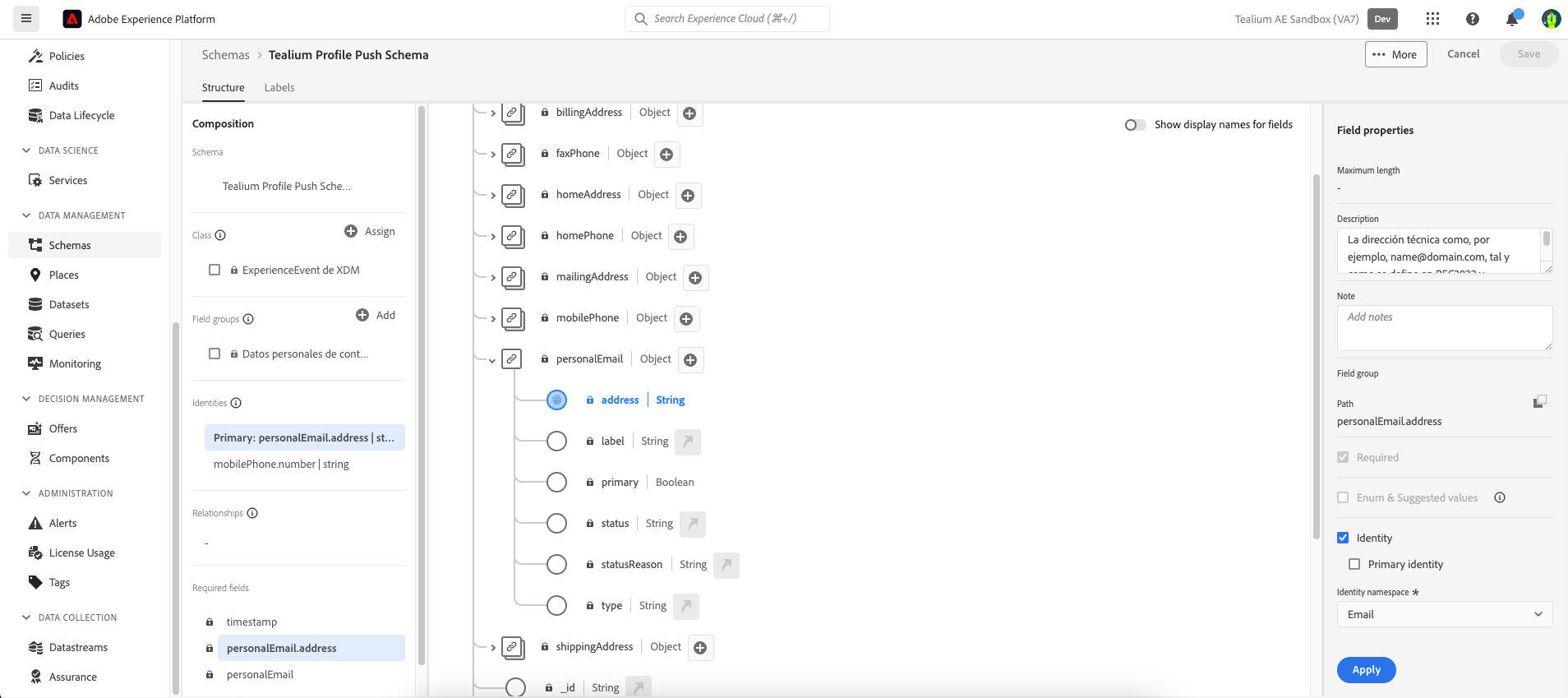Expand the faxPhone object

pyautogui.click(x=493, y=155)
